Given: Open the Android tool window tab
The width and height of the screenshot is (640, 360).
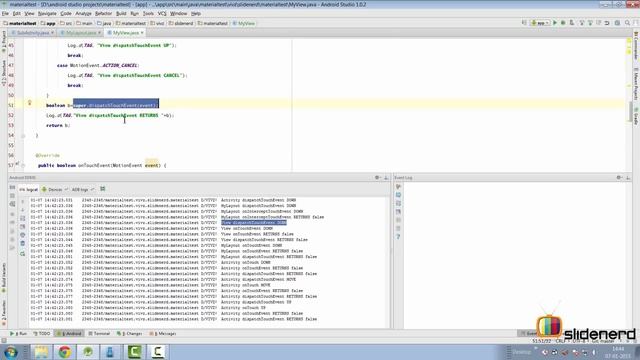Looking at the screenshot, I should point(70,333).
